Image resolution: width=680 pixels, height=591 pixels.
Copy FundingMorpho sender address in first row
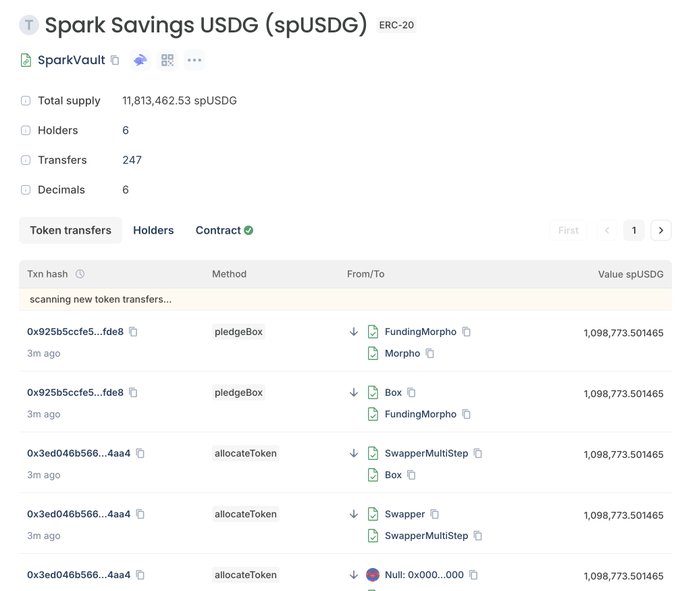point(467,332)
